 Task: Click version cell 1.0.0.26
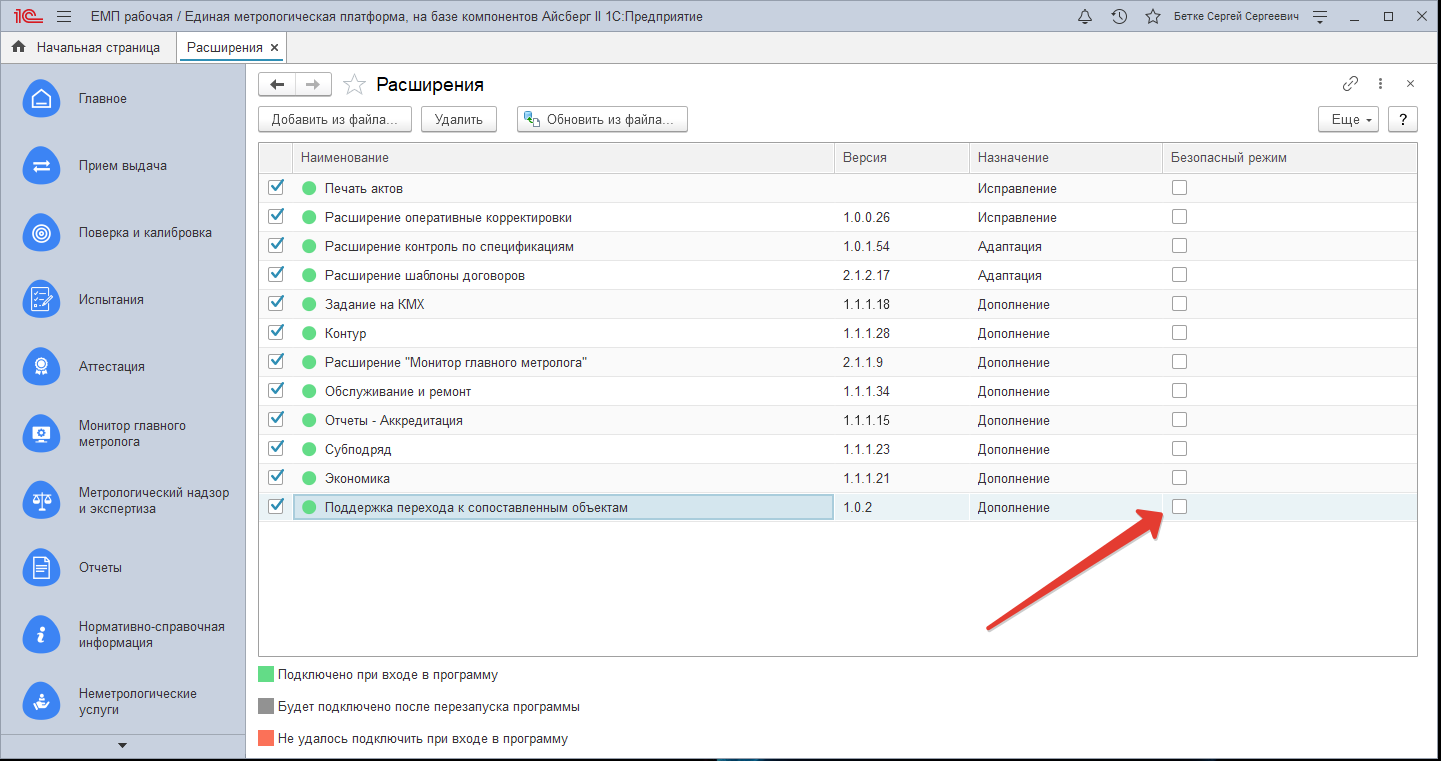click(902, 217)
